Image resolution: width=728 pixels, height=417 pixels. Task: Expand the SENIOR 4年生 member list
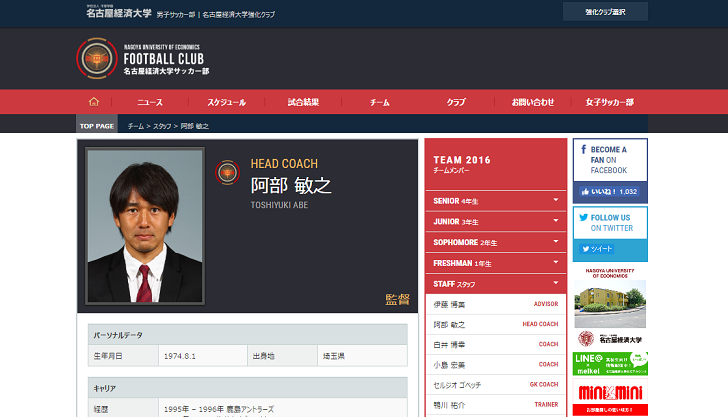point(495,200)
